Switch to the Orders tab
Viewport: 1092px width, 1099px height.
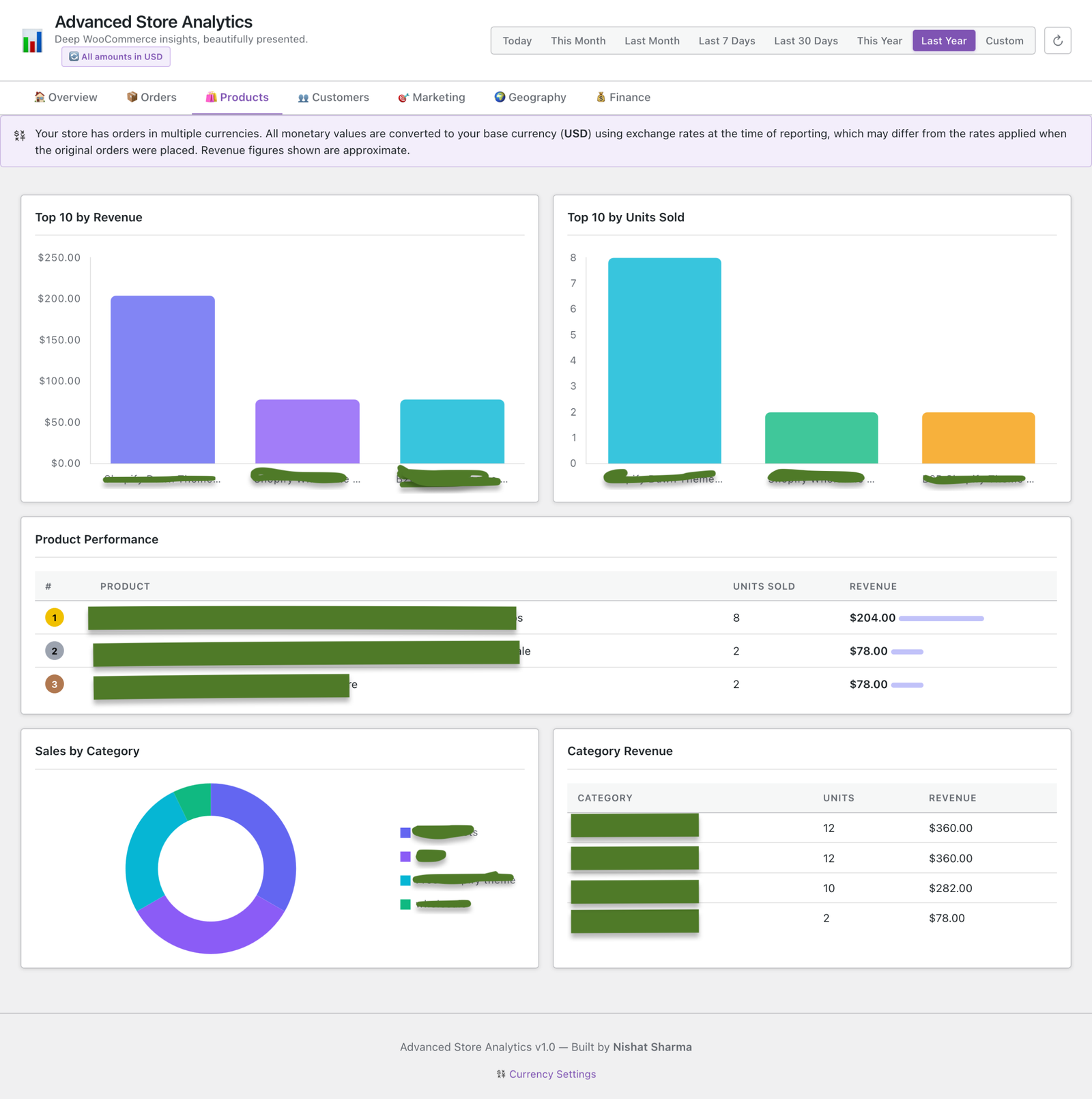(152, 97)
